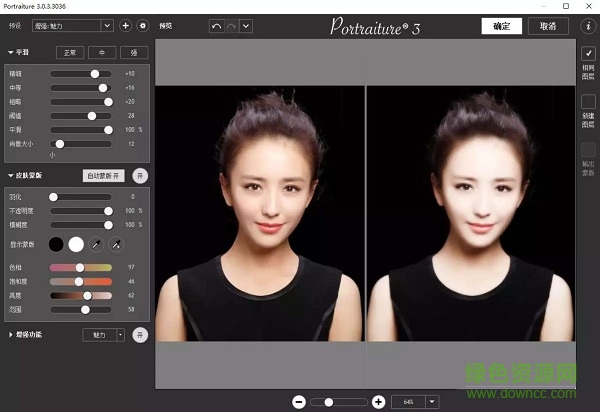Screen dimensions: 600x412
Task: Click the white mask color swatch
Action: (x=76, y=244)
